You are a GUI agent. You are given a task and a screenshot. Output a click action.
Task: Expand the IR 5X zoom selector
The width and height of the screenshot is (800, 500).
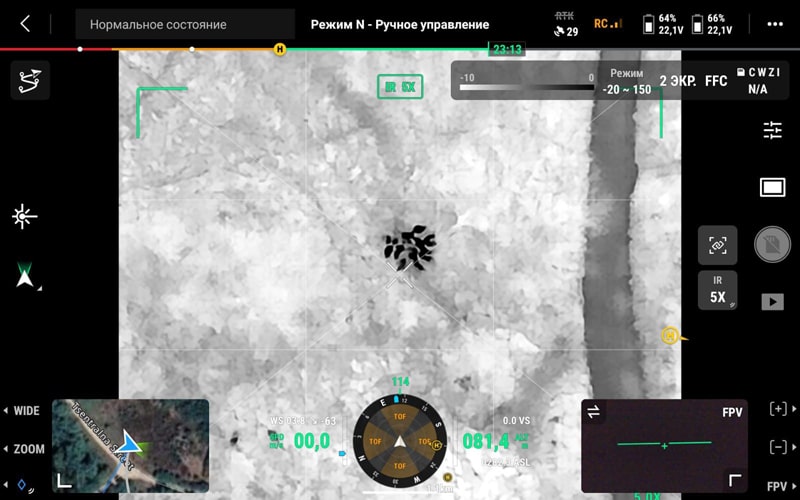tap(717, 290)
